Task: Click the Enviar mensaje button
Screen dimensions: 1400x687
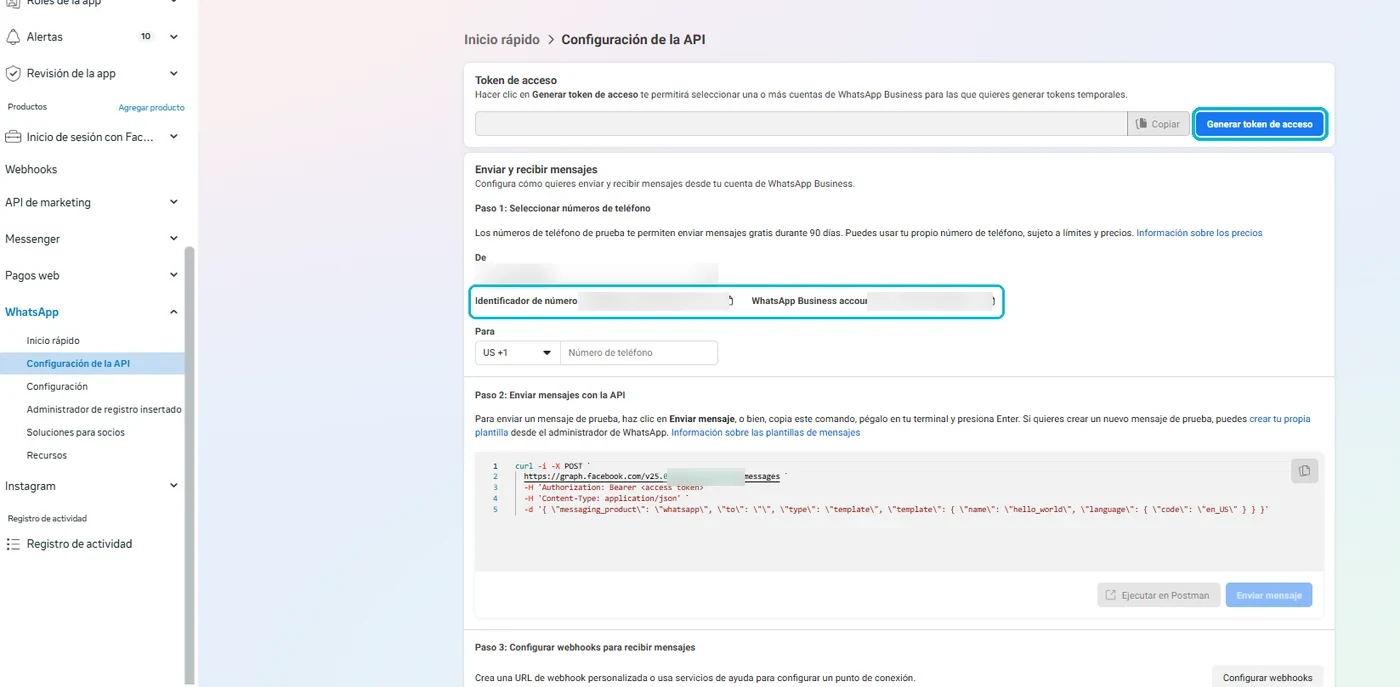Action: 1269,595
